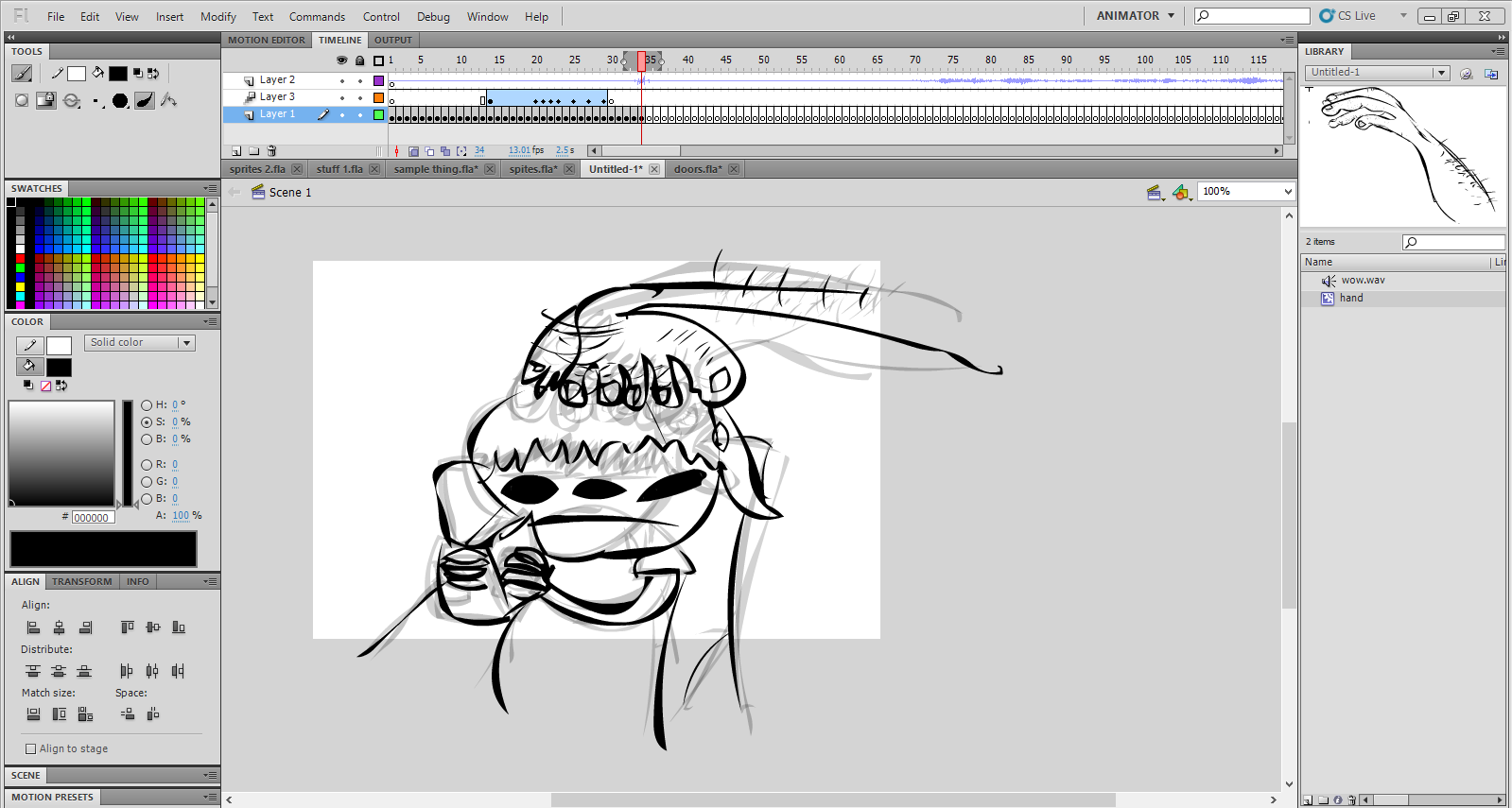Open timeline panel options menu
The height and width of the screenshot is (808, 1512).
pos(1287,41)
